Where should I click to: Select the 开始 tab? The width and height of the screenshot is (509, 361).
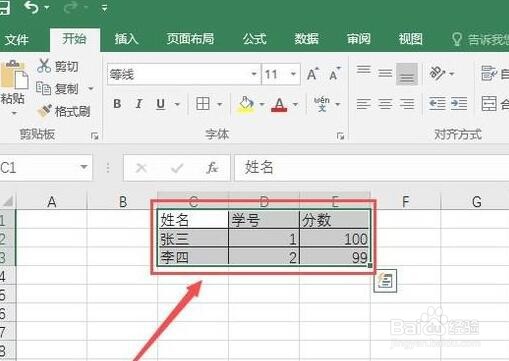[x=74, y=39]
